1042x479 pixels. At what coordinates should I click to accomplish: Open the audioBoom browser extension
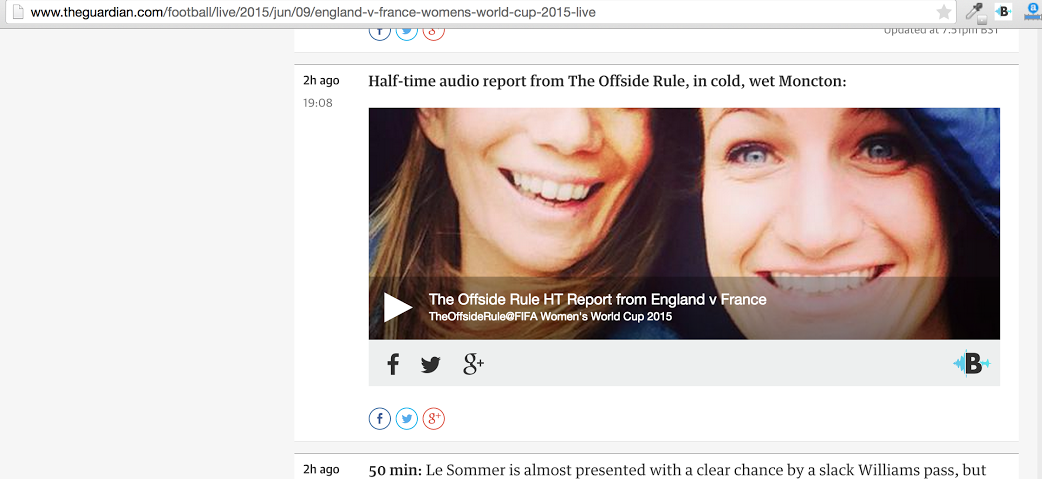[1003, 12]
